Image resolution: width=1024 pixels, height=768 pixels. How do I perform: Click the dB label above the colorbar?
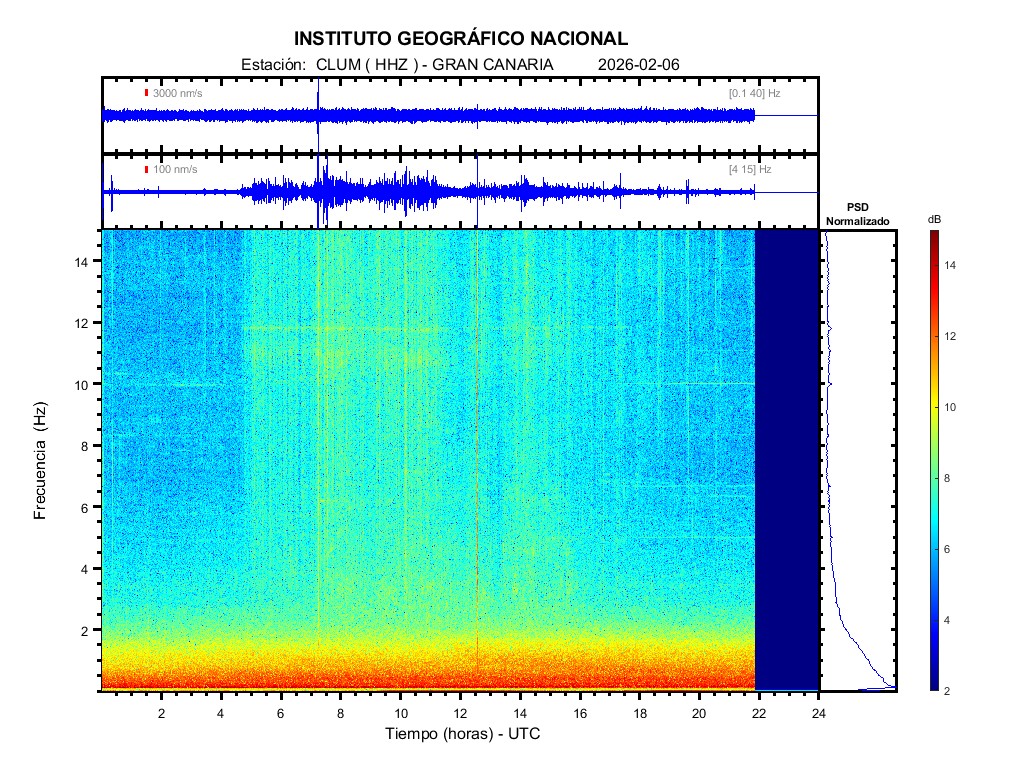934,219
